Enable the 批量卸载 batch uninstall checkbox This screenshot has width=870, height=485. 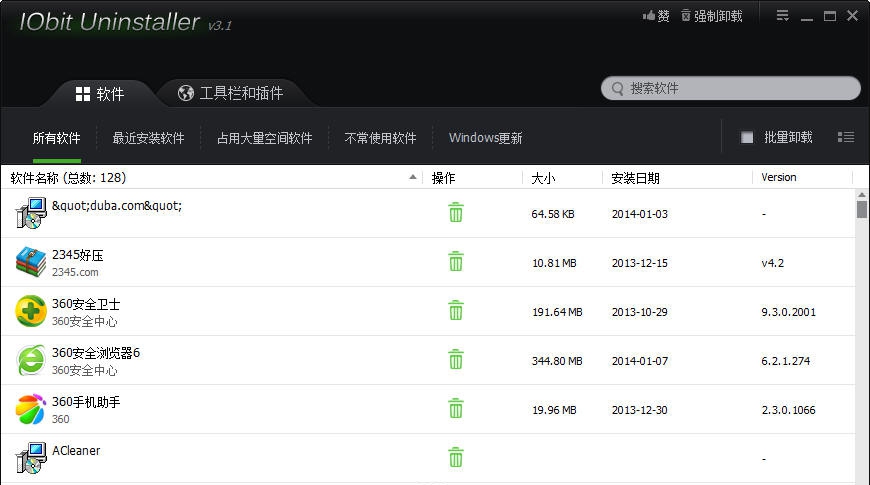[747, 137]
